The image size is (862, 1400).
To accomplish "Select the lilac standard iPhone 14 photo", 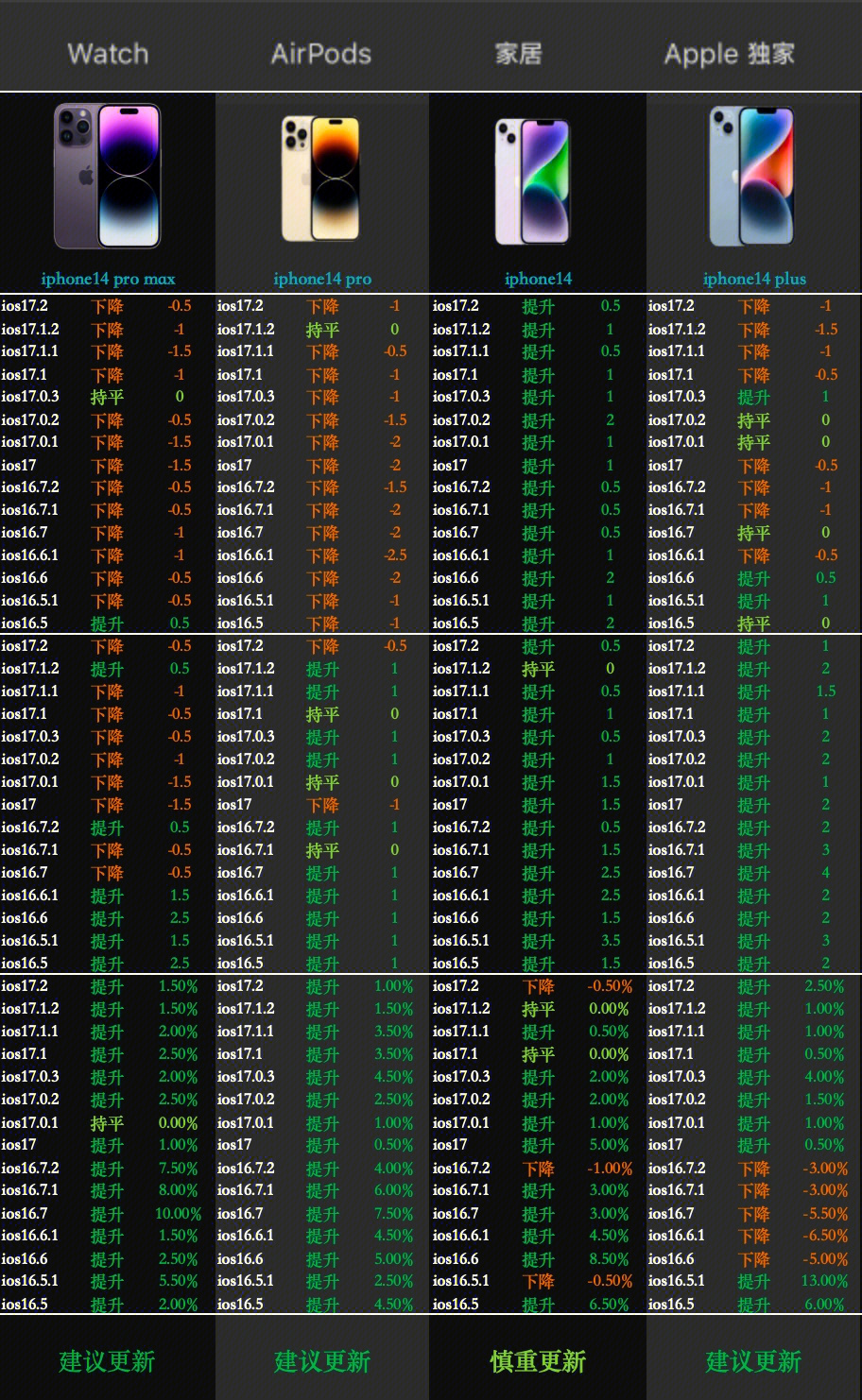I will point(534,180).
